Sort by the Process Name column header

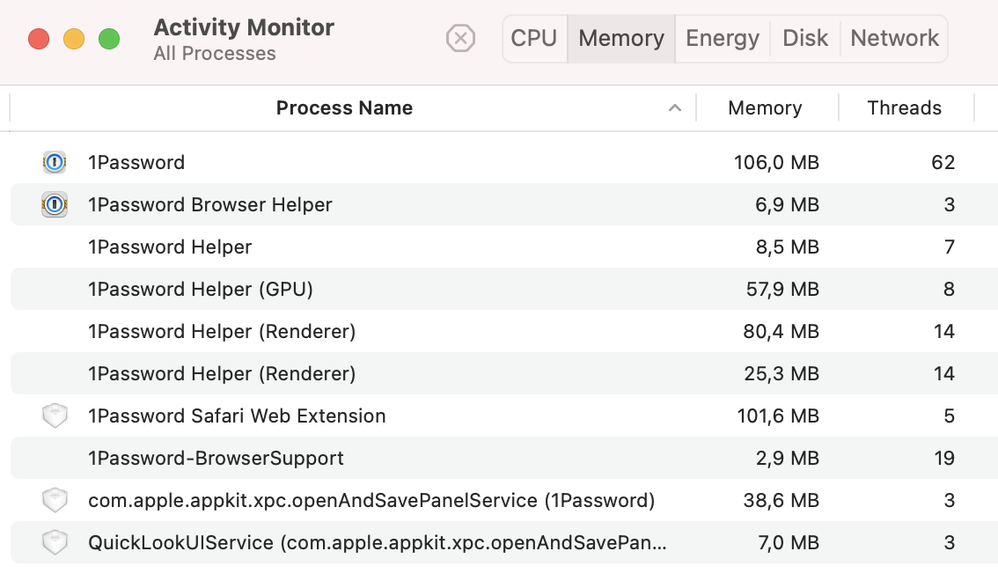(x=344, y=108)
